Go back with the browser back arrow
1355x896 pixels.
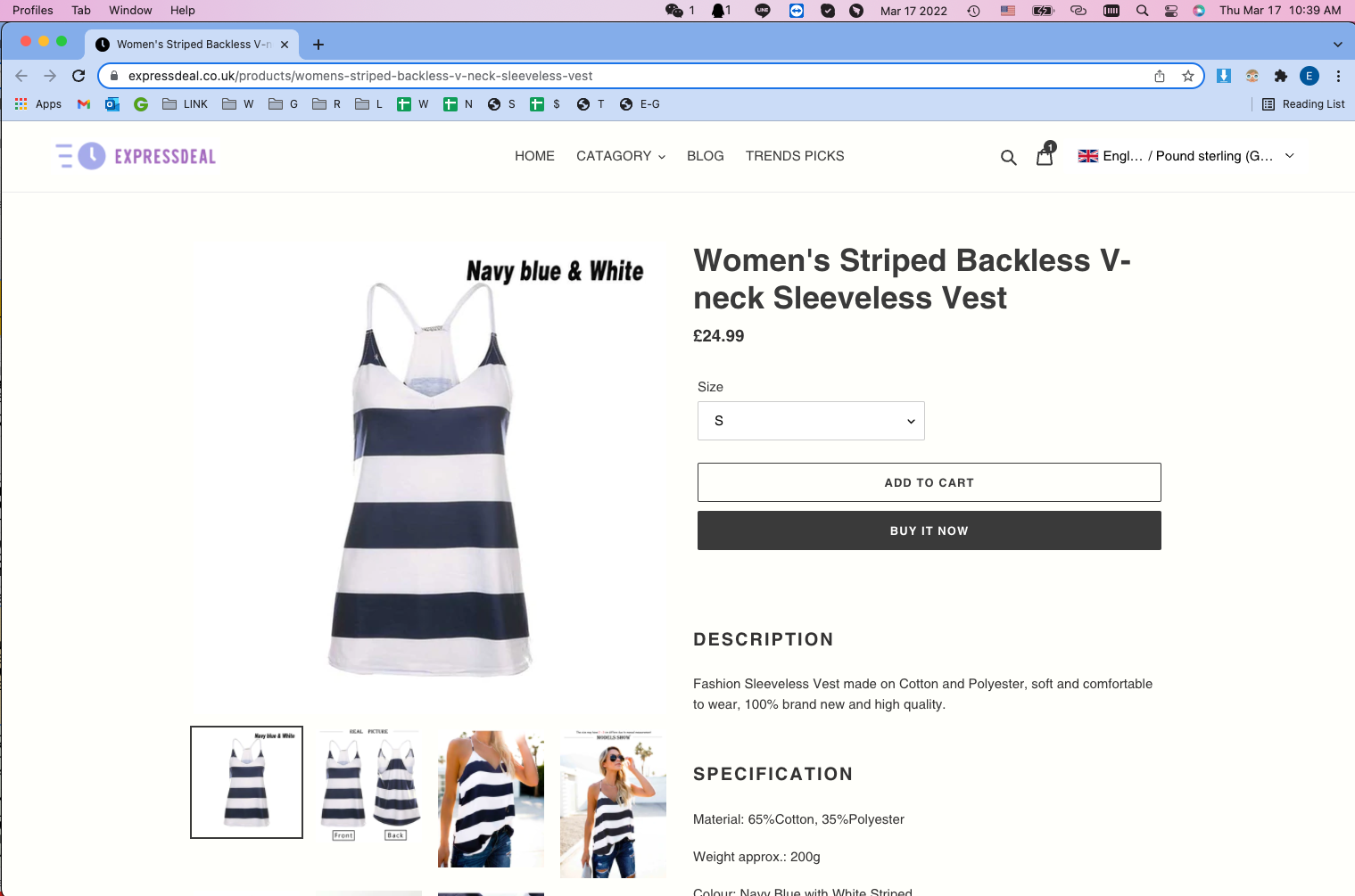21,76
